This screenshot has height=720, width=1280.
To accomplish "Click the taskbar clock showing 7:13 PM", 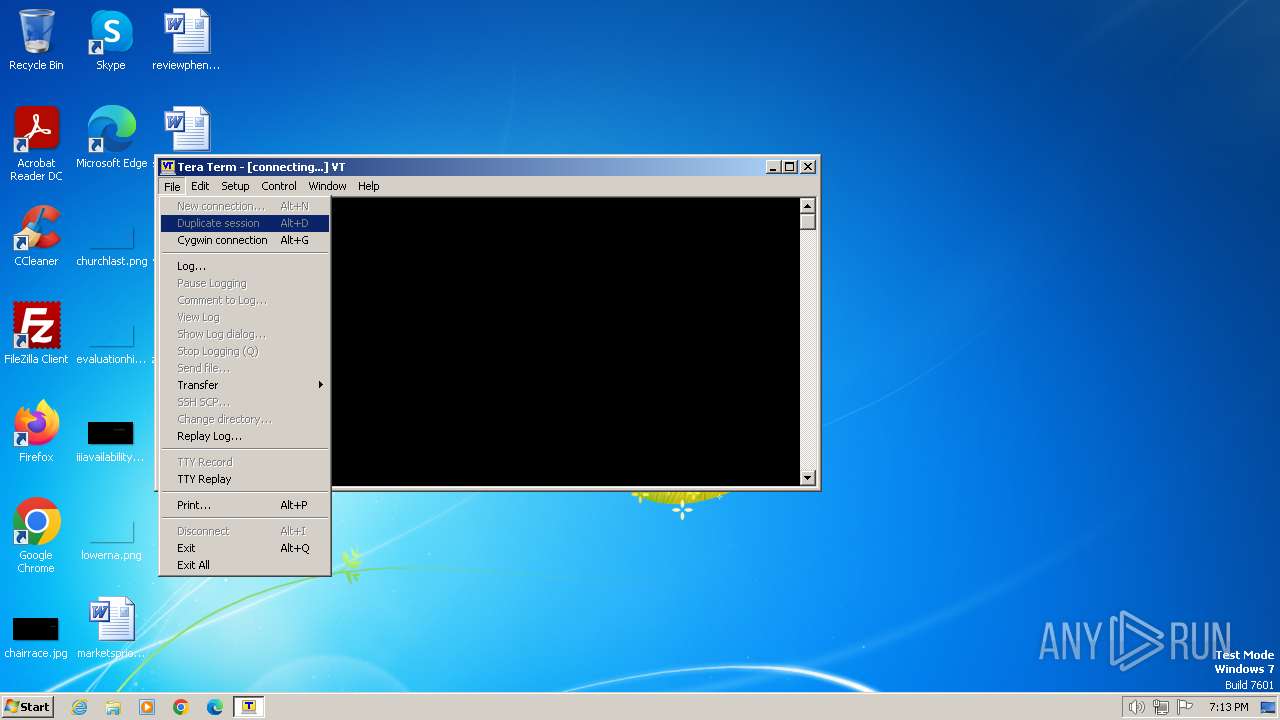I will click(1228, 707).
